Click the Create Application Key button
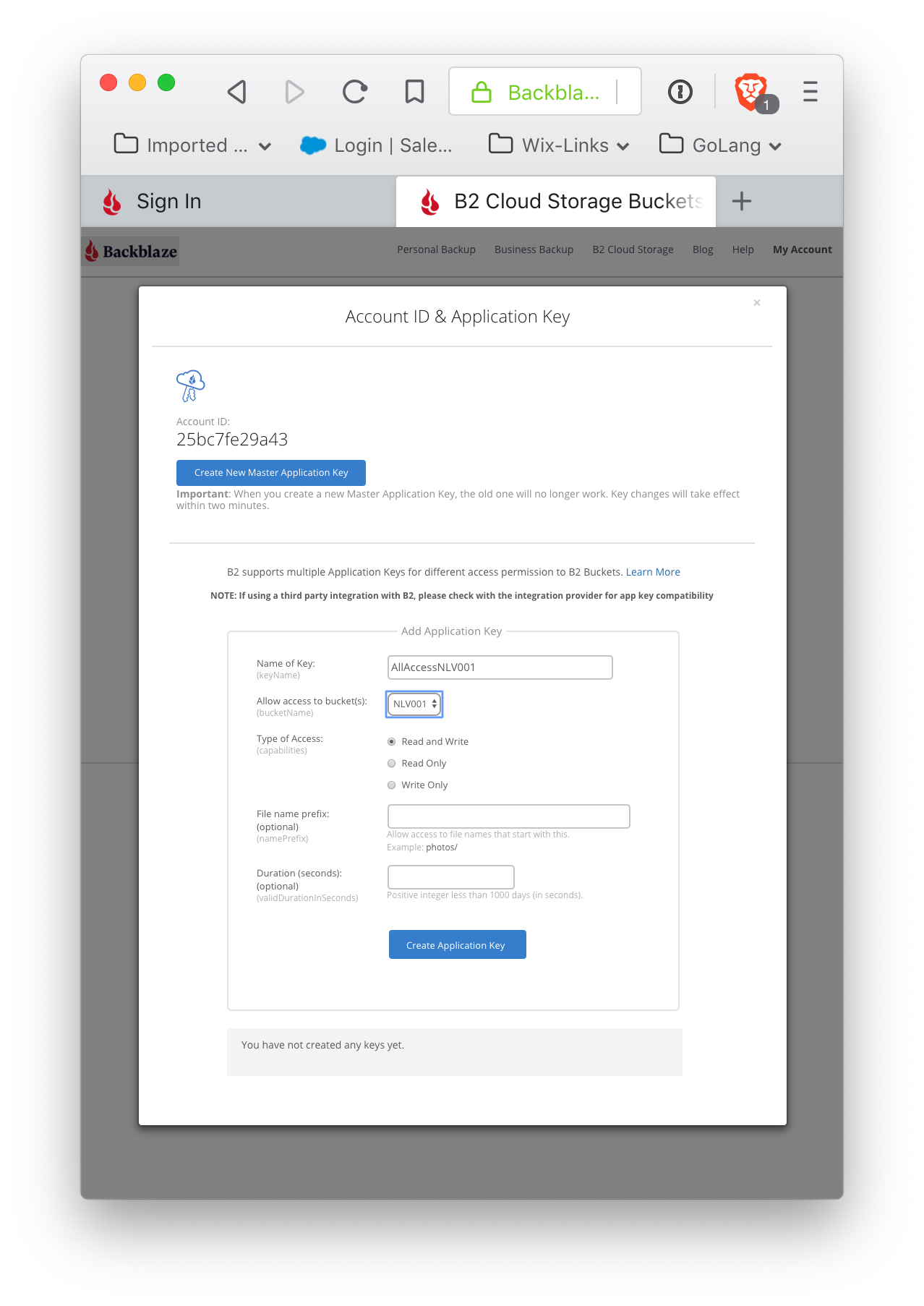This screenshot has height=1306, width=924. coord(458,944)
